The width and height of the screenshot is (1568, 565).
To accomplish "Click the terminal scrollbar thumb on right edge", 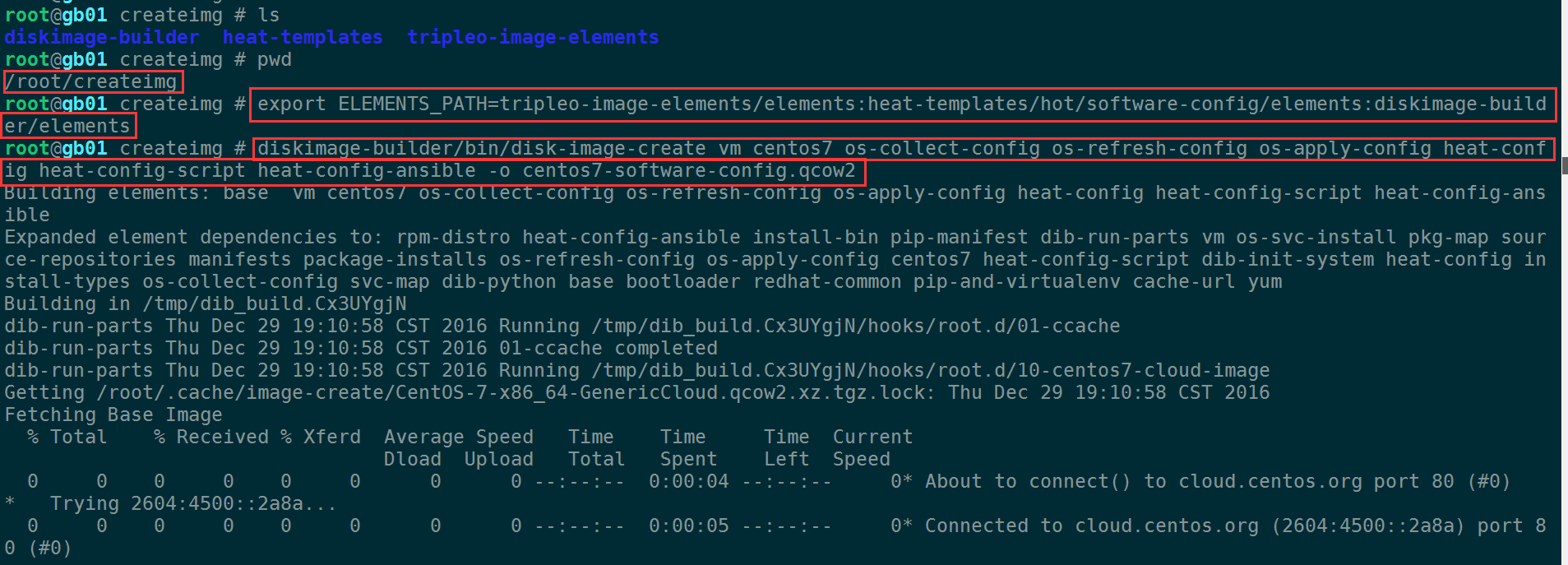I will pyautogui.click(x=1564, y=165).
